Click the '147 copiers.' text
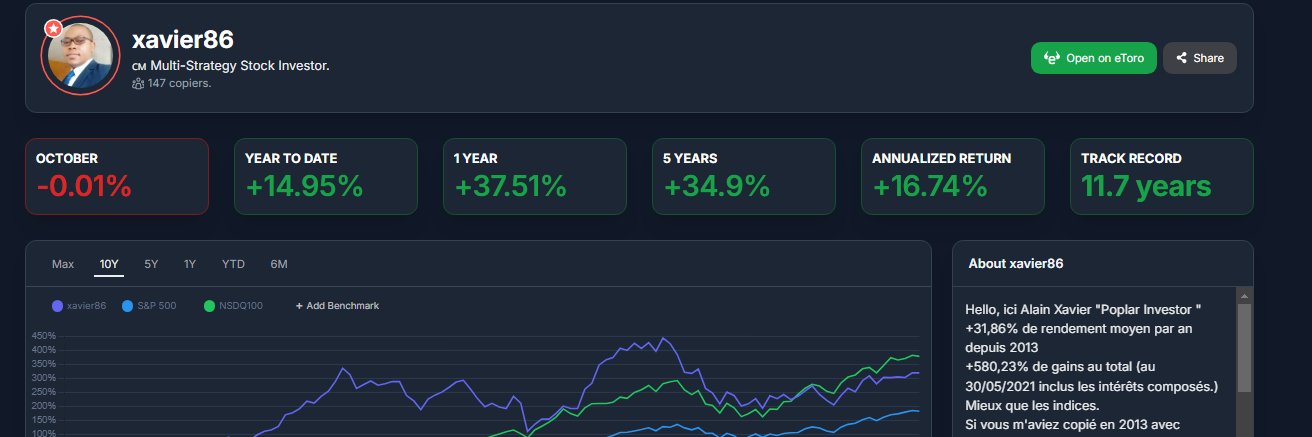Viewport: 1312px width, 437px height. 180,84
